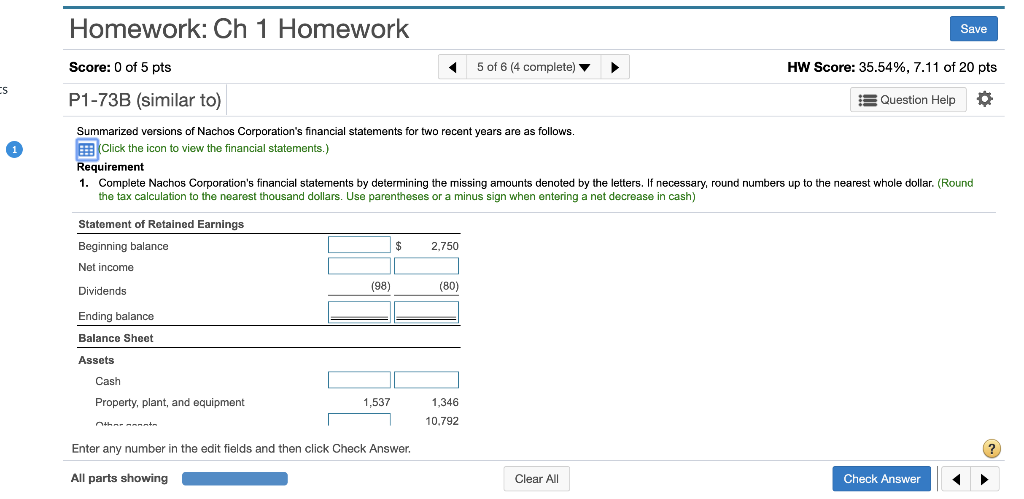The height and width of the screenshot is (499, 1024).
Task: Click the (80) dividends value
Action: (449, 286)
